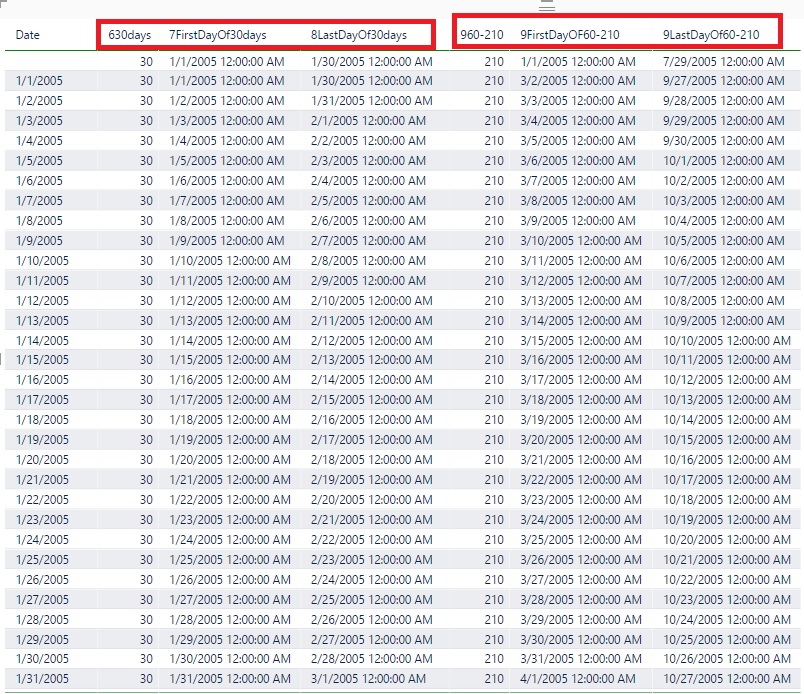Click the 210 value in the 1/16/2005 row
Viewport: 804px width, 694px height.
(x=494, y=380)
